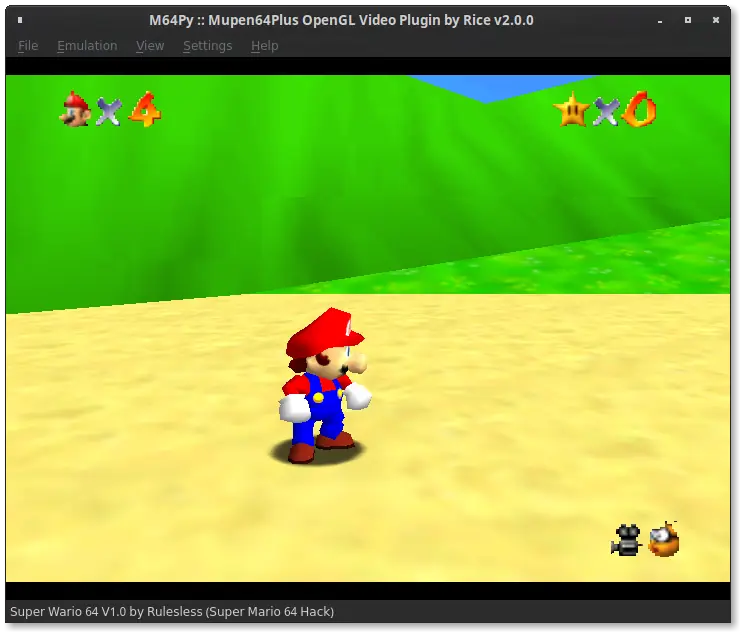The image size is (740, 632).
Task: Minimize the M64Py window
Action: point(660,20)
